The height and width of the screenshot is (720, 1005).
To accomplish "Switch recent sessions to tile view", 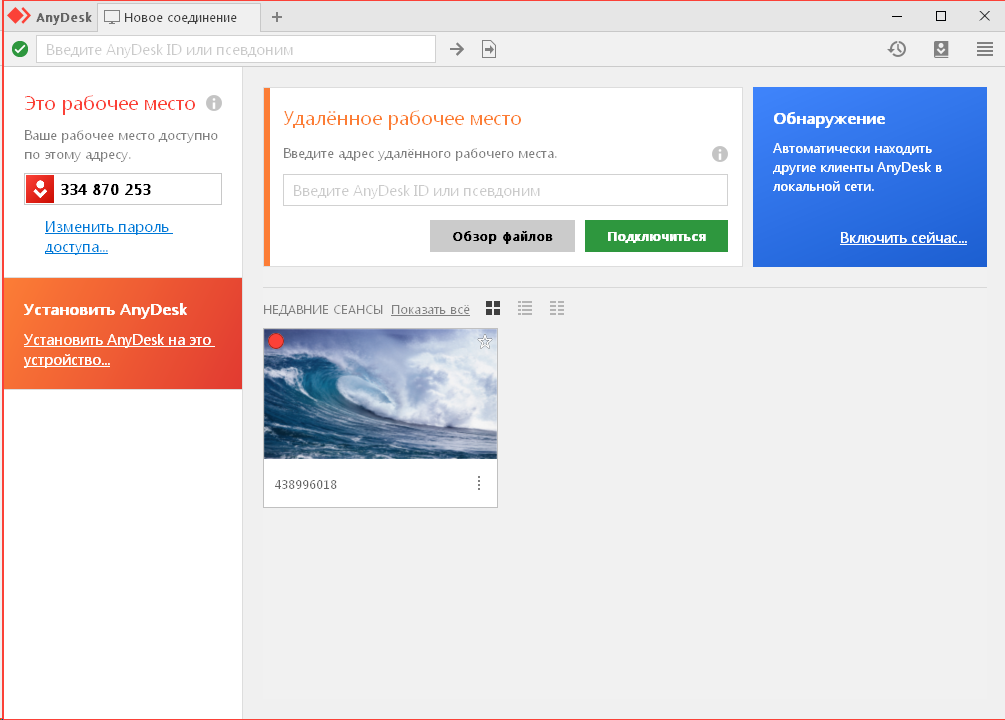I will click(493, 308).
